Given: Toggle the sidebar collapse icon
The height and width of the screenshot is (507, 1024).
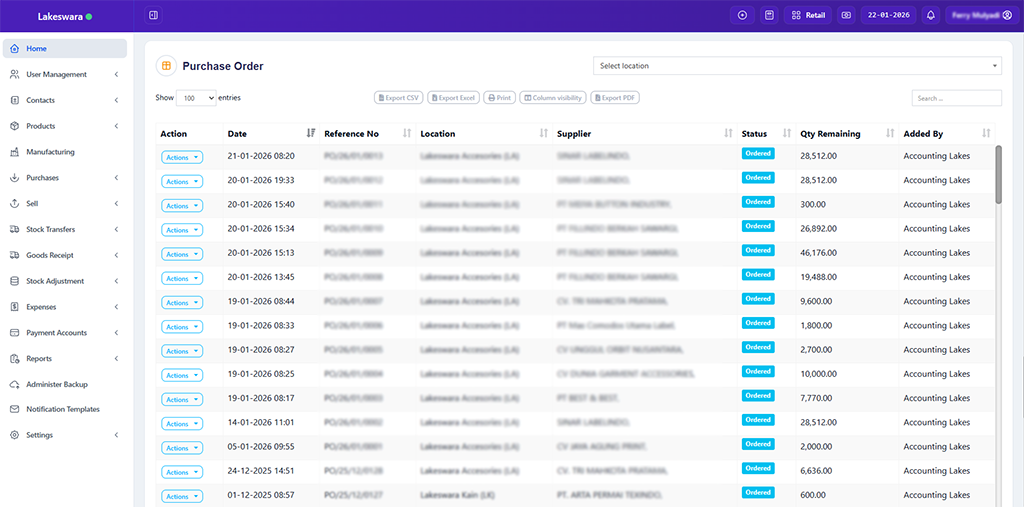Looking at the screenshot, I should (153, 15).
